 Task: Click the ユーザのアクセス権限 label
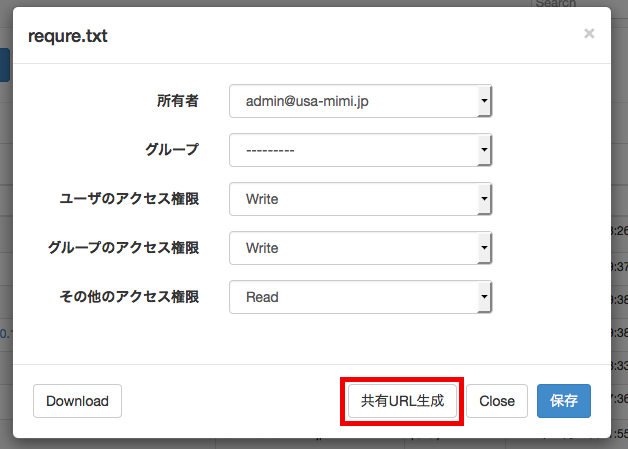click(x=129, y=199)
